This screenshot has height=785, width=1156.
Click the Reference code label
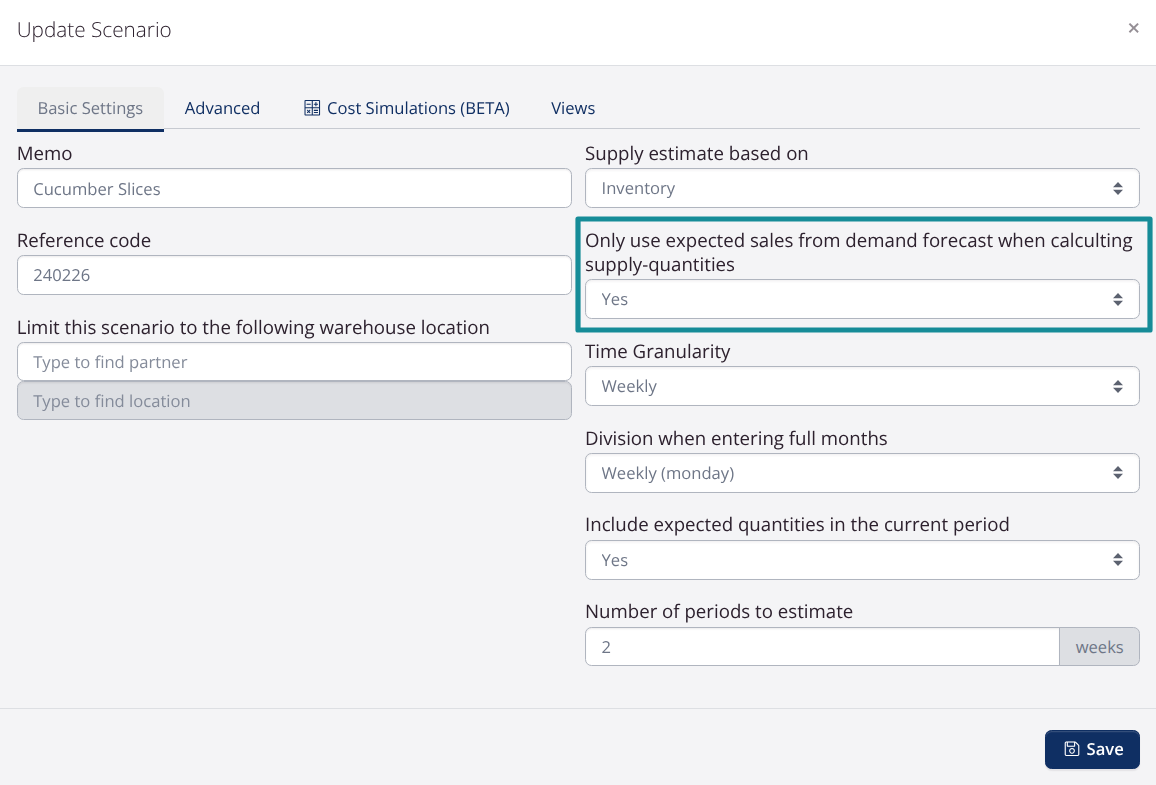click(x=84, y=240)
